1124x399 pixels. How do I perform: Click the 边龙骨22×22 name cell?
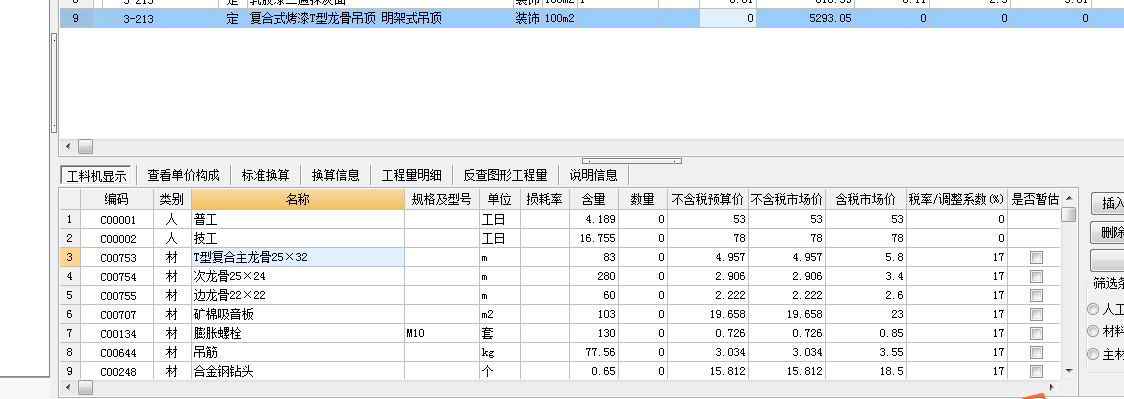297,295
